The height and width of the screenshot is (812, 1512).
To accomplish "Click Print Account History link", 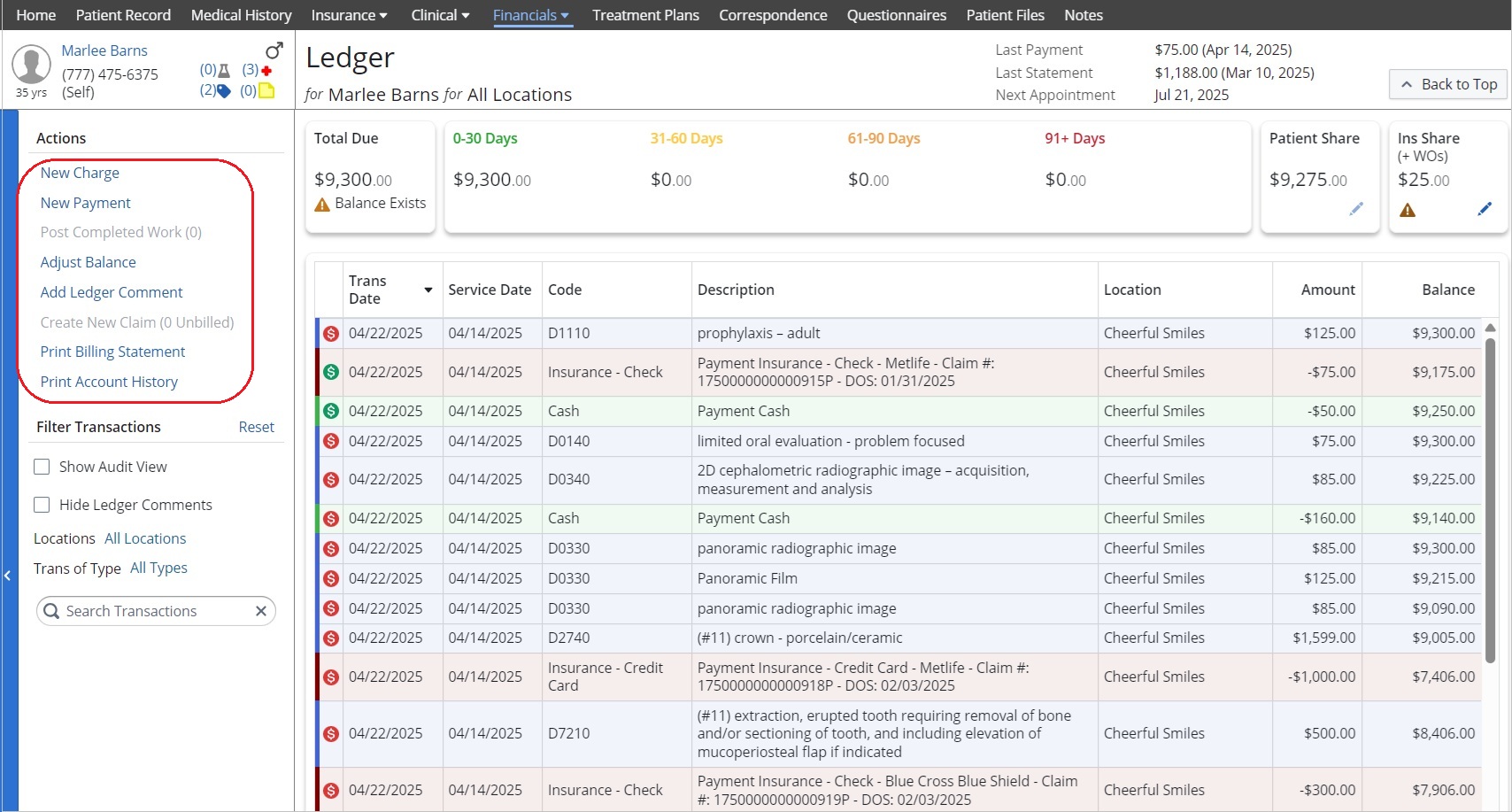I will pos(109,382).
